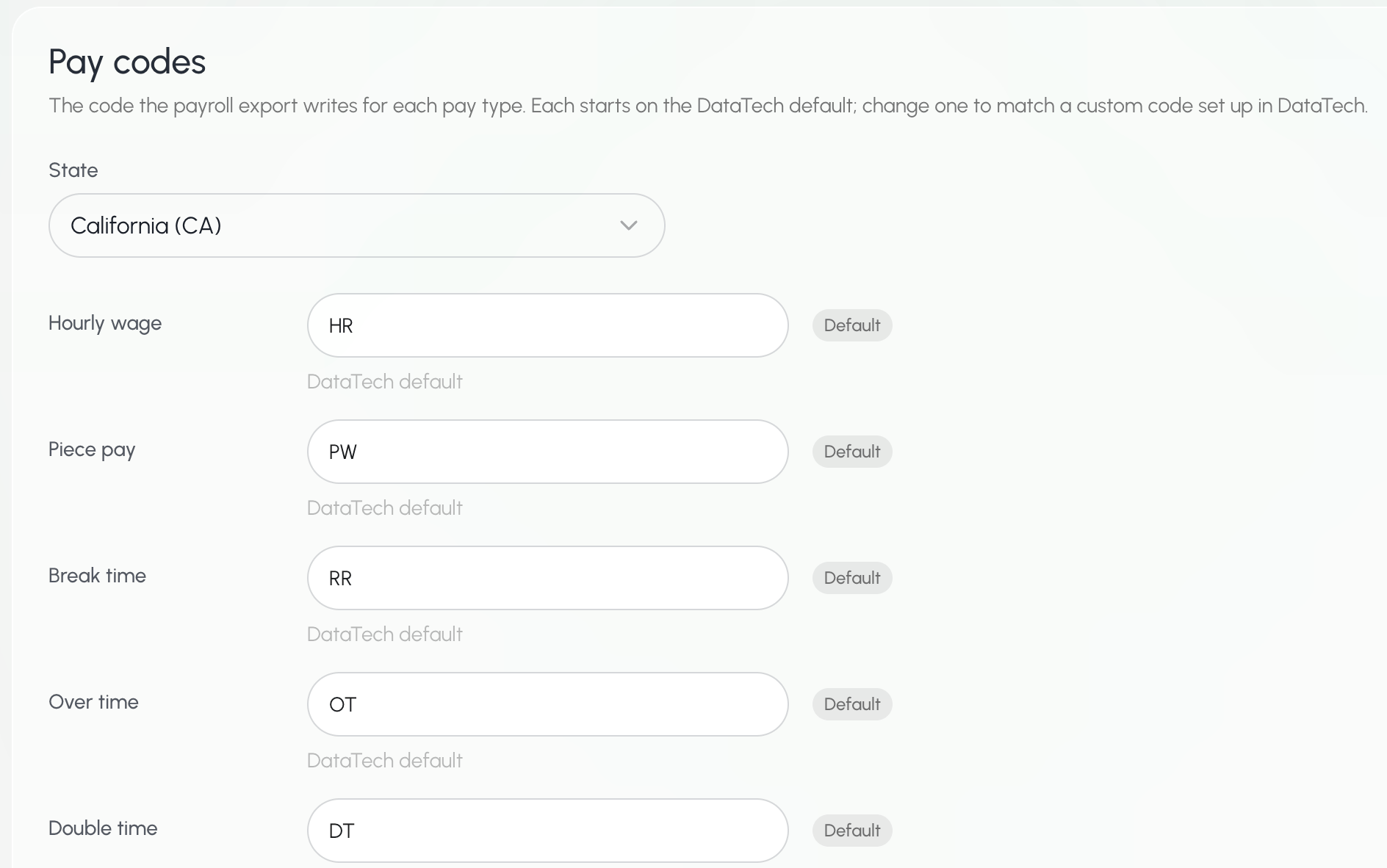The image size is (1387, 868).
Task: Click the Double time label
Action: pos(103,828)
